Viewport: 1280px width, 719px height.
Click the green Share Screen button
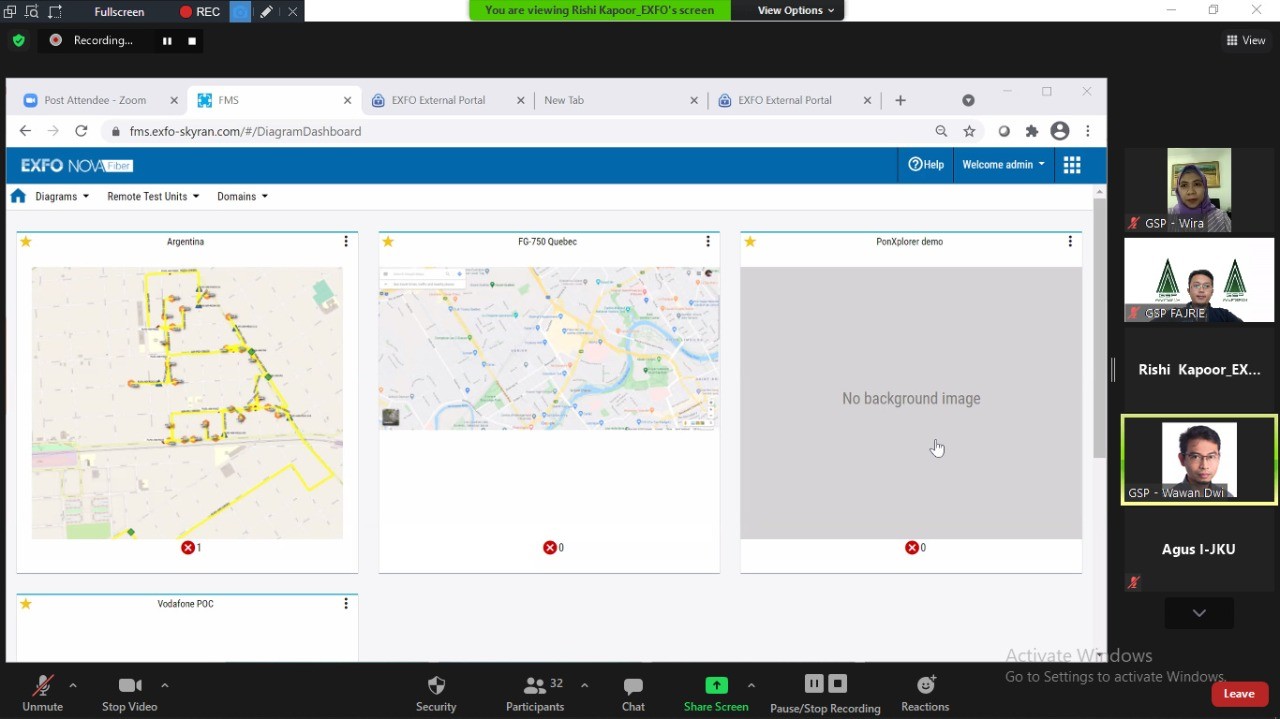point(716,694)
